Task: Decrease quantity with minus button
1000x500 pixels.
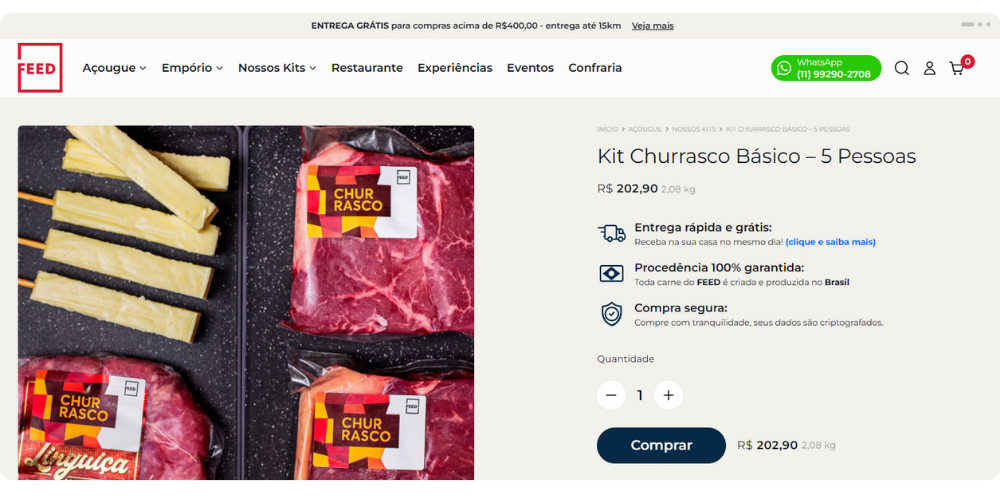Action: pos(611,395)
